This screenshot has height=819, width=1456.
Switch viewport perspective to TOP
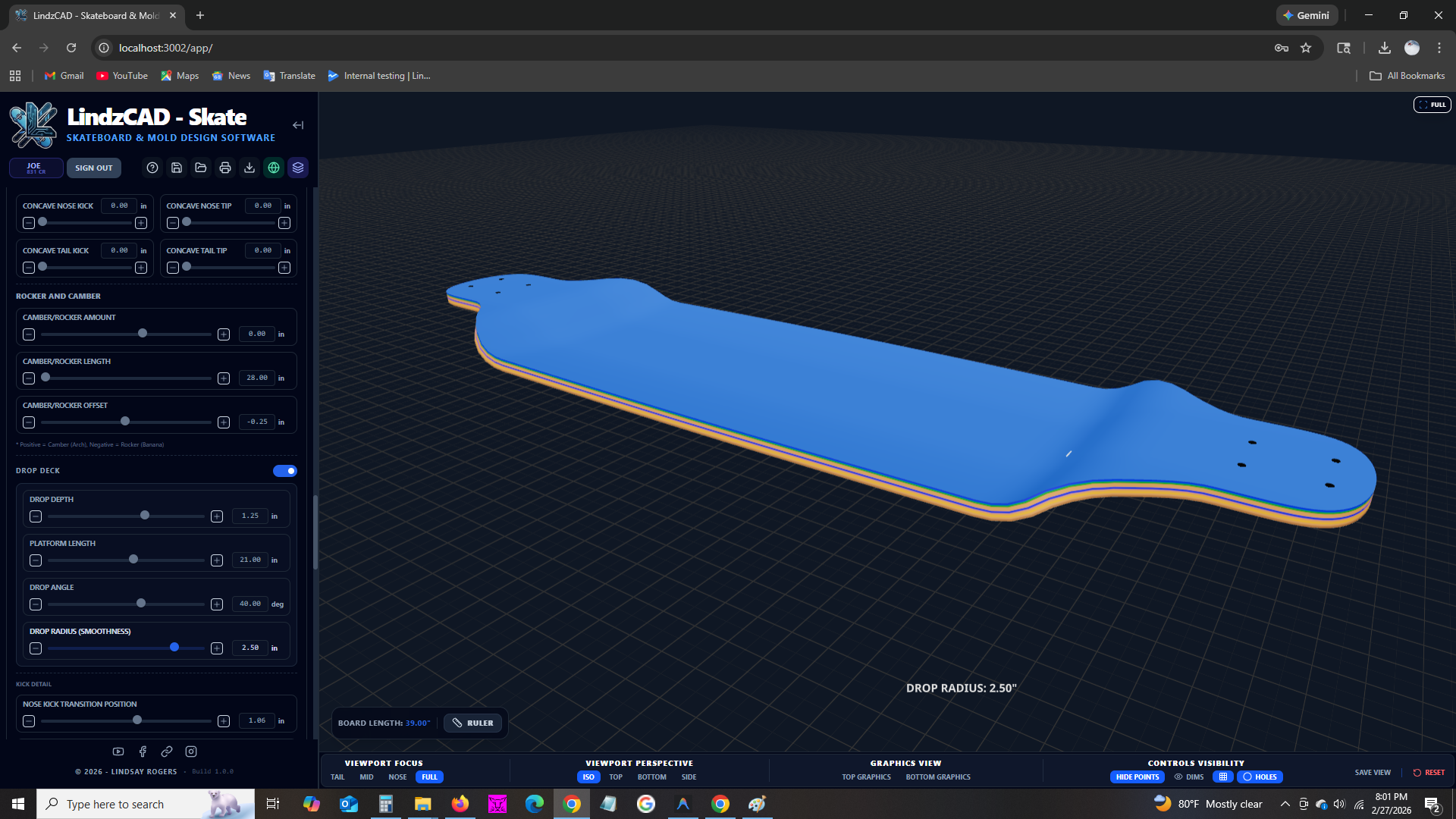tap(615, 777)
